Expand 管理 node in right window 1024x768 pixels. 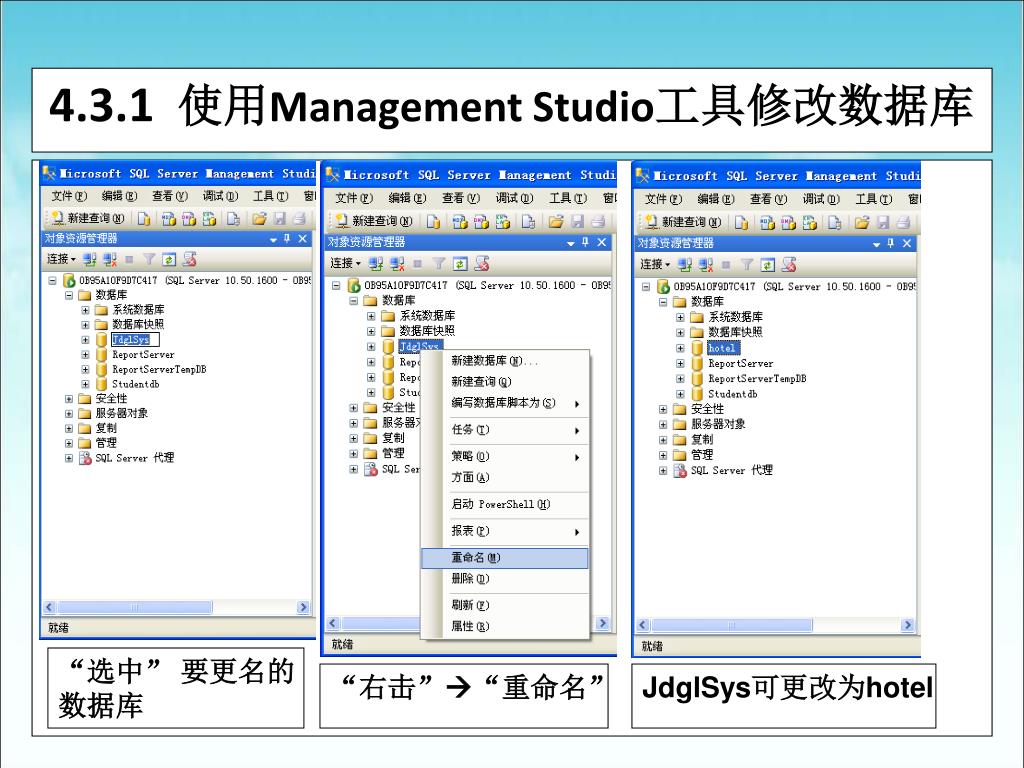(663, 455)
